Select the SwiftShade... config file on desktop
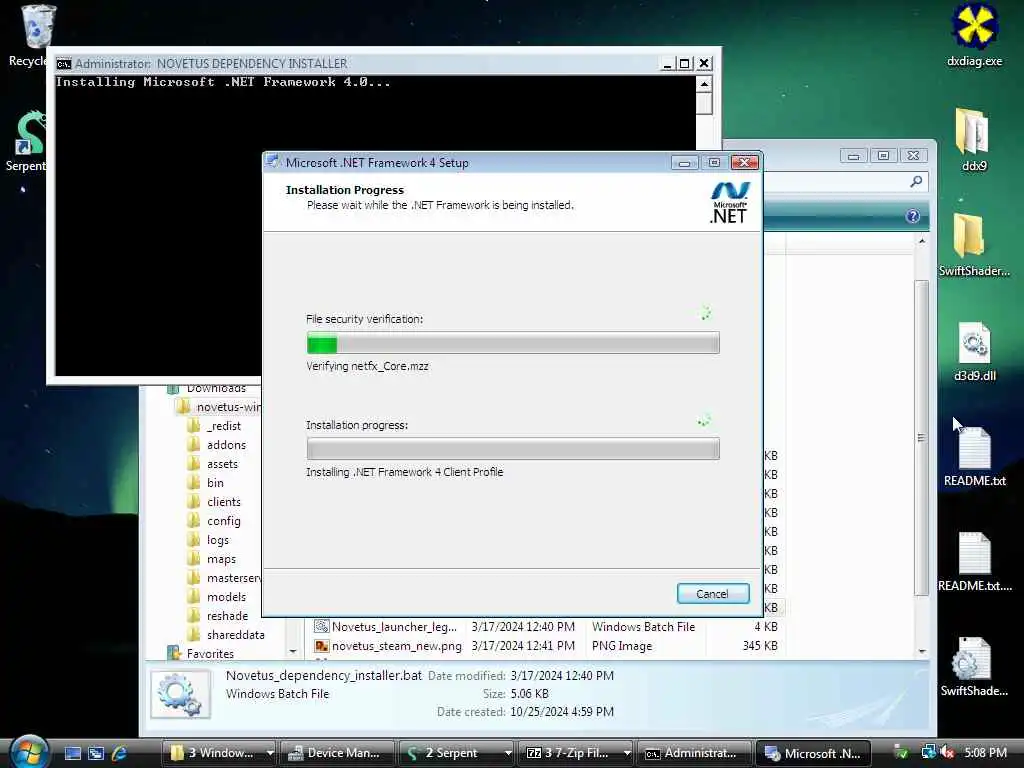 coord(974,666)
